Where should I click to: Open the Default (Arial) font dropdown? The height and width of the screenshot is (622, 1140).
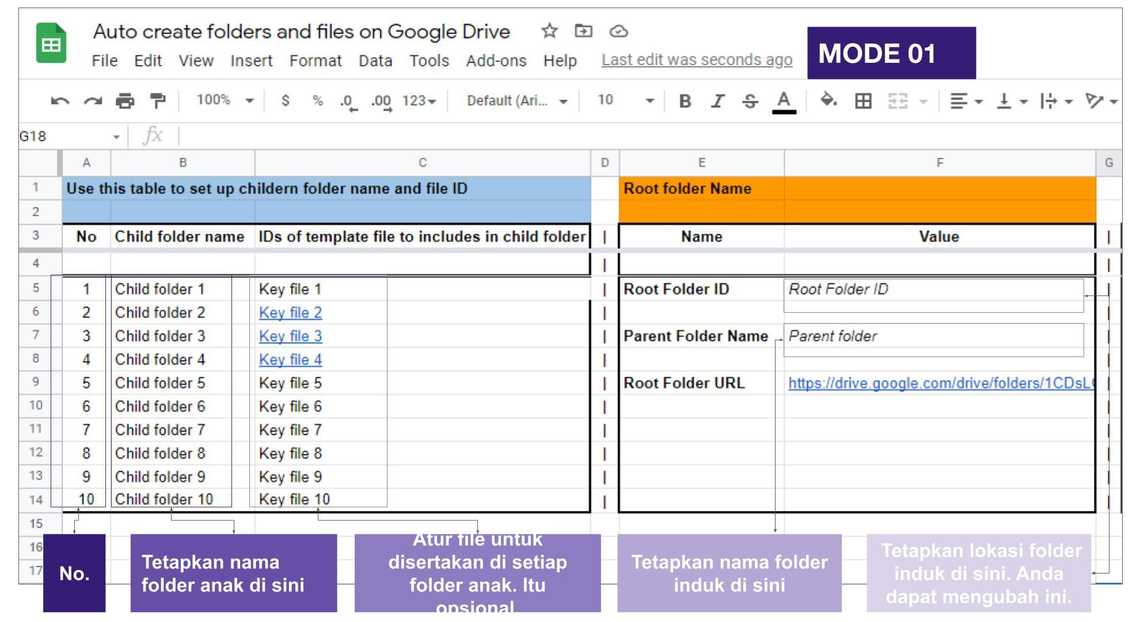(517, 101)
